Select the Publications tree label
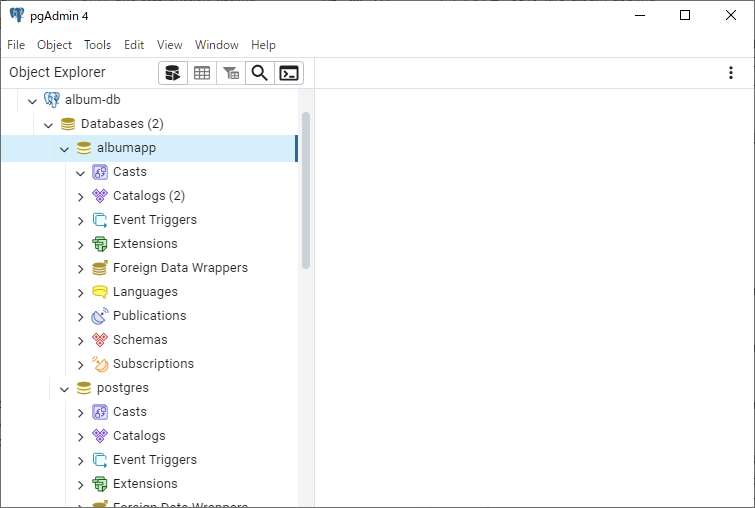Viewport: 755px width, 508px height. point(150,316)
